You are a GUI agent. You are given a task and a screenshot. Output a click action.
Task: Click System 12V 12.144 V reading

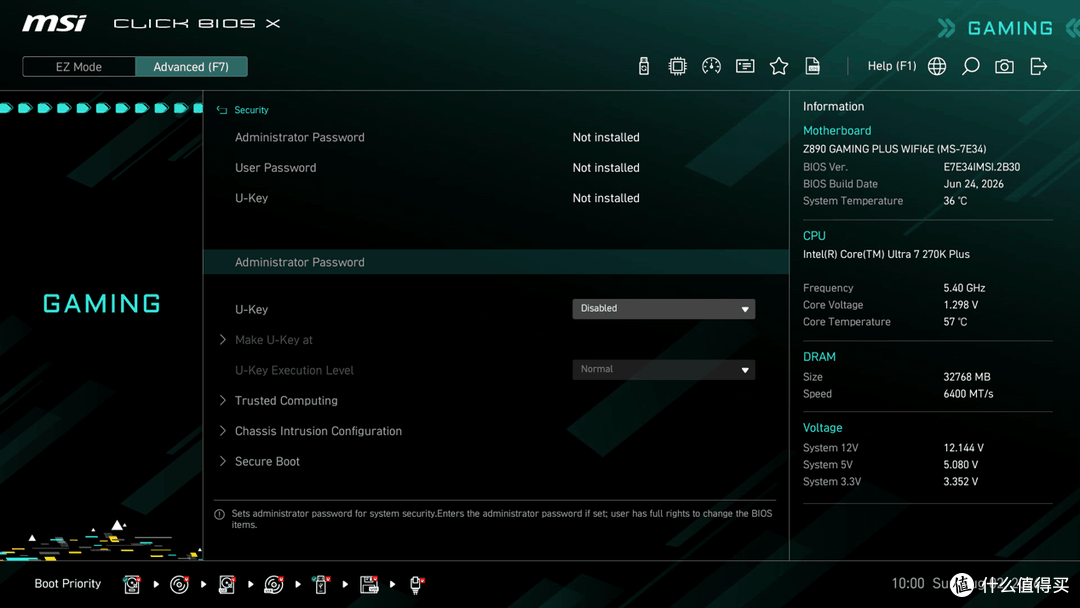coord(964,448)
